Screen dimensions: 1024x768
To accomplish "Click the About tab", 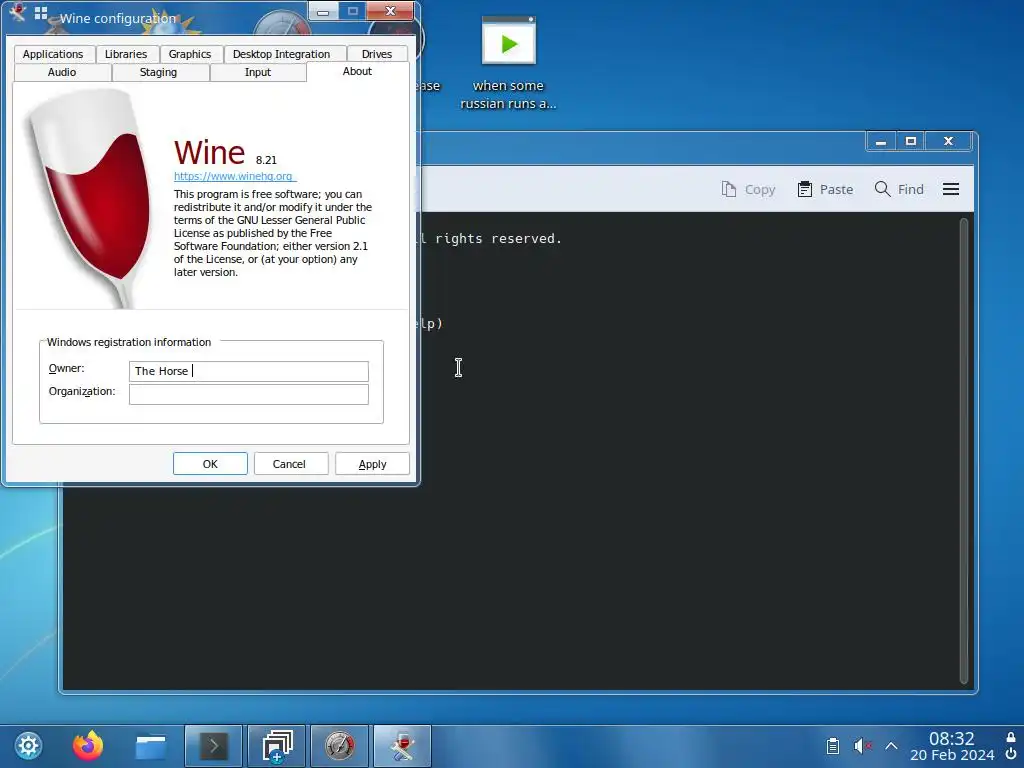I will point(357,71).
